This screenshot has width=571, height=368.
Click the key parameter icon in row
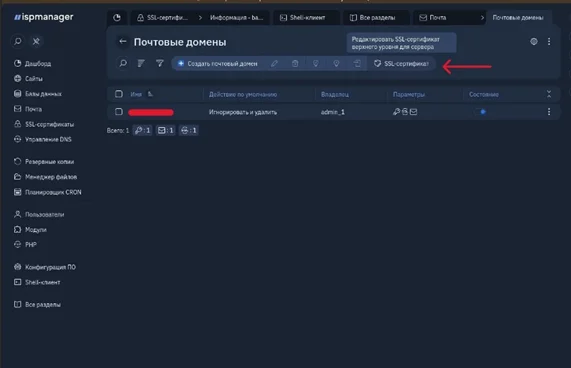(396, 112)
